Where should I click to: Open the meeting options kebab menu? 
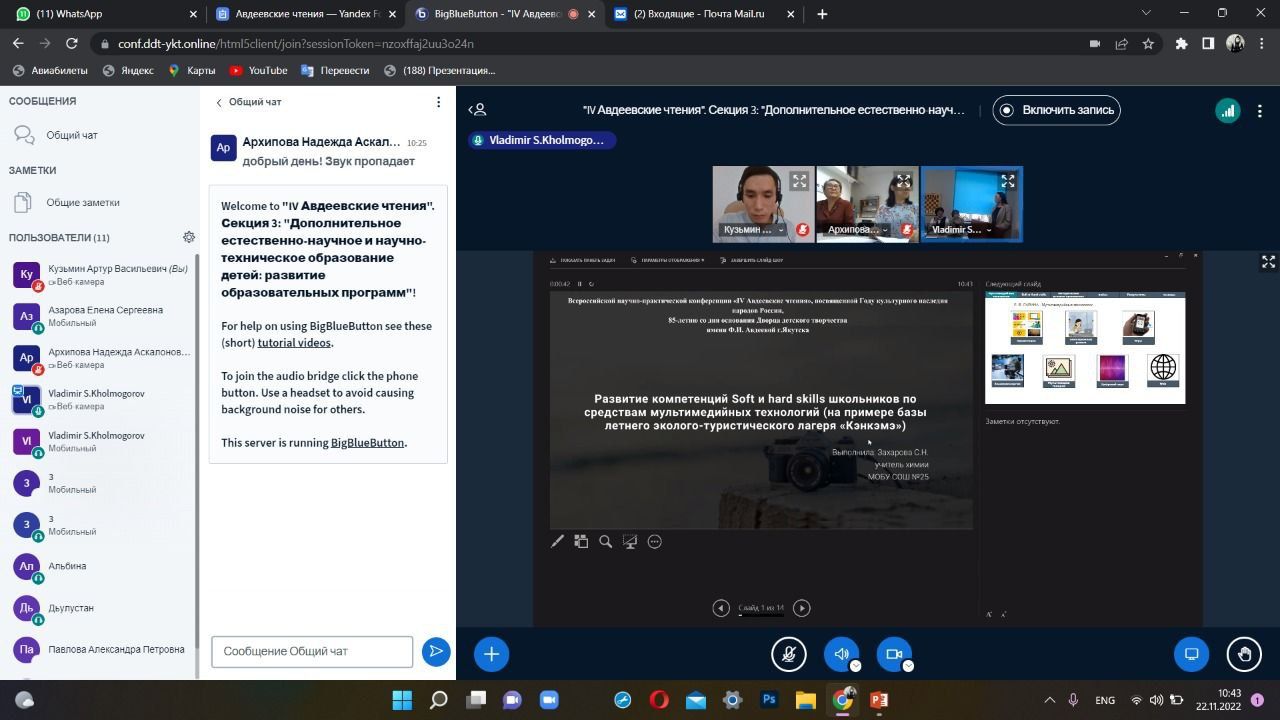click(1260, 111)
